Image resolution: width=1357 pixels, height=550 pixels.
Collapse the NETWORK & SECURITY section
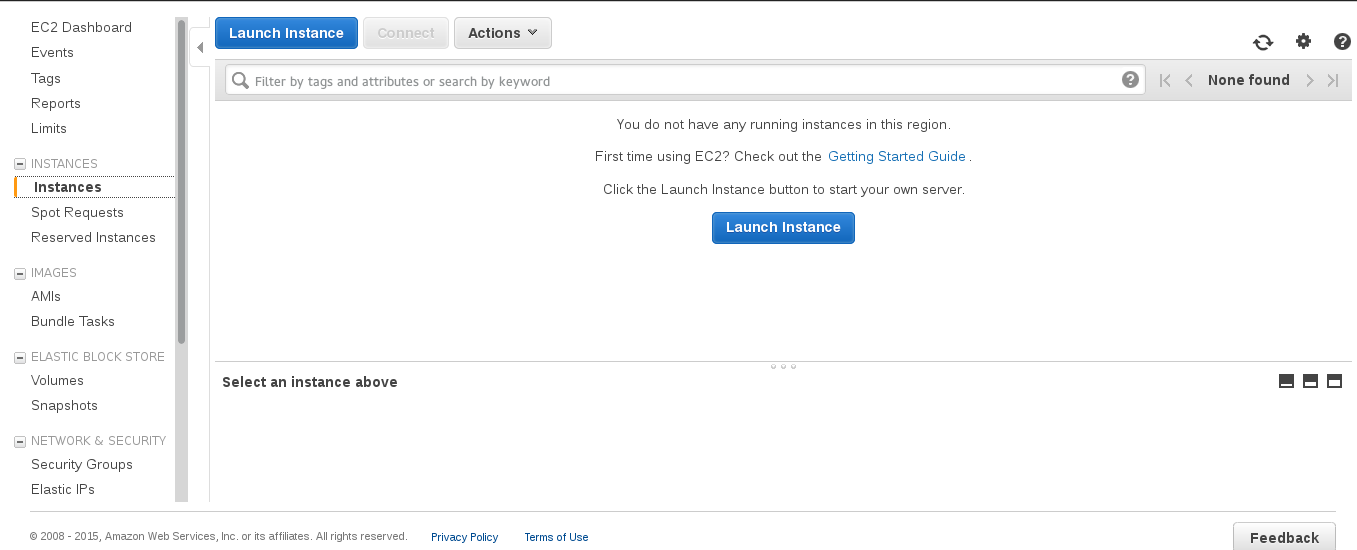click(19, 441)
